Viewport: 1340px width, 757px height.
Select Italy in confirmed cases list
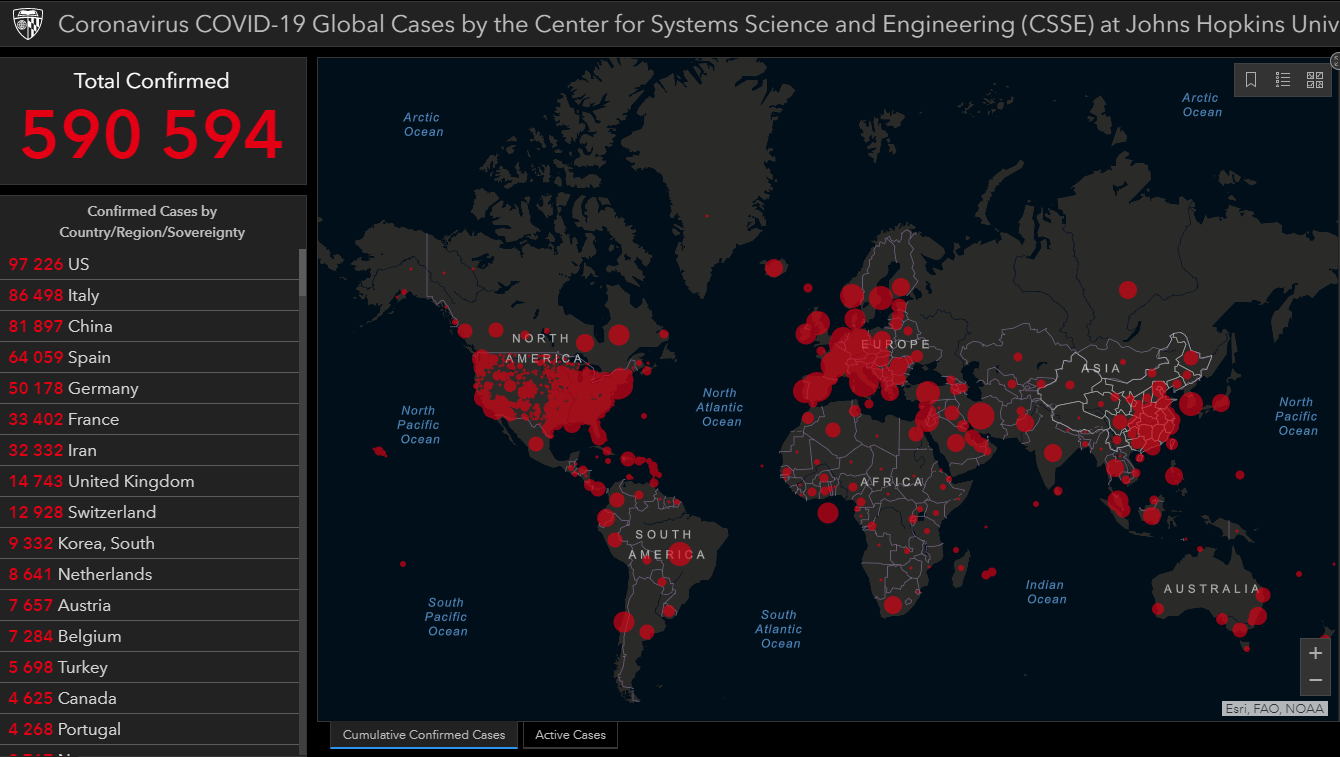click(x=150, y=295)
